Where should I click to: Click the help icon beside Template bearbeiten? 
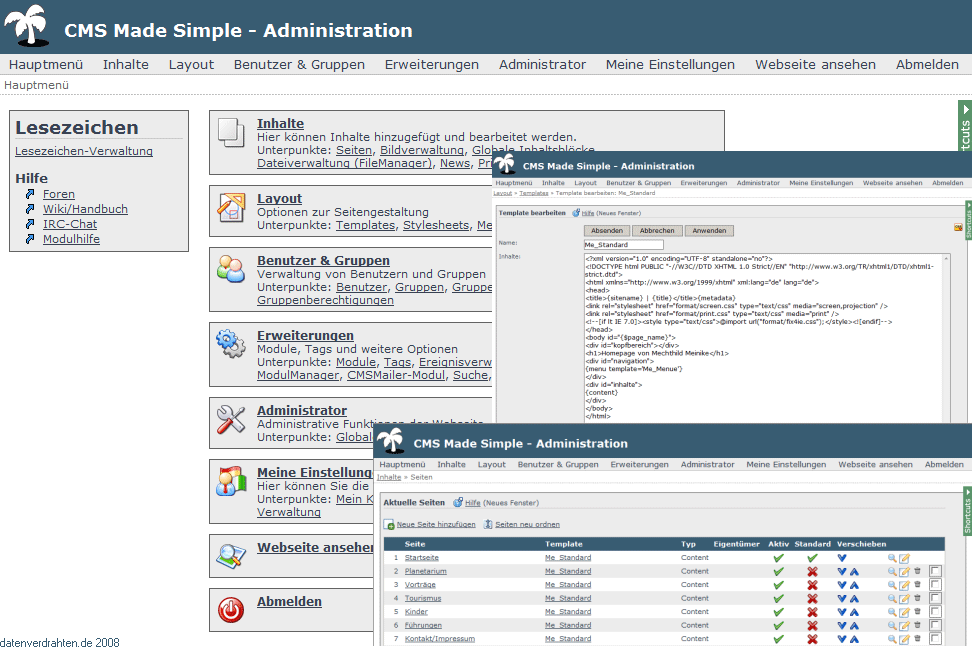click(x=576, y=213)
